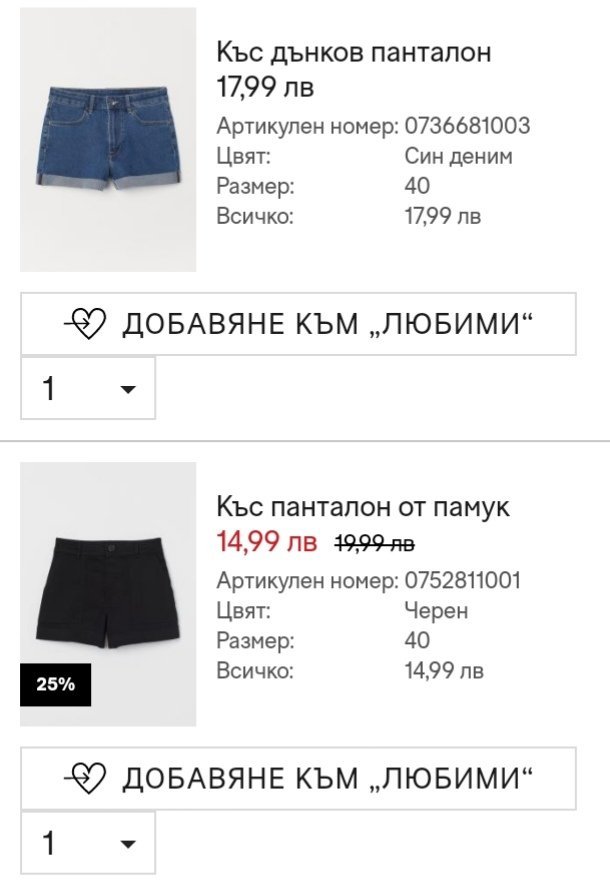Open the black cotton shorts product image
The height and width of the screenshot is (891, 610).
(108, 594)
